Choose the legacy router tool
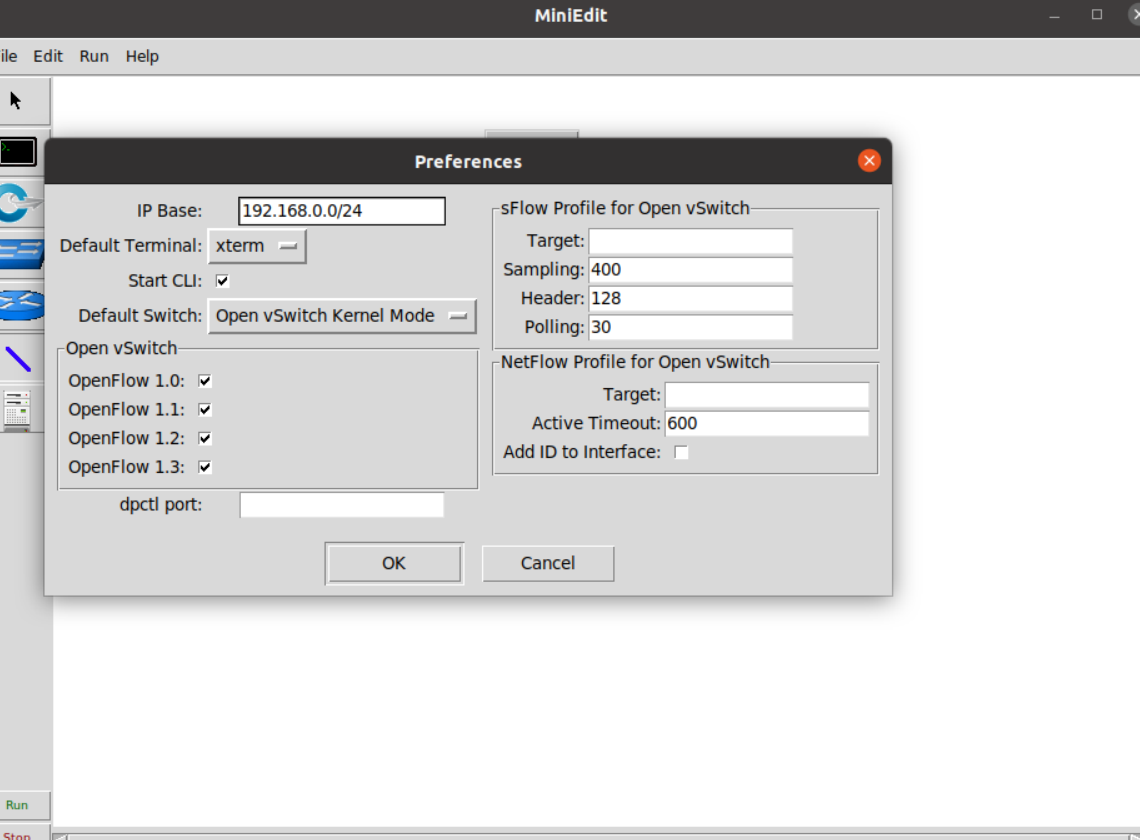The image size is (1140, 840). (x=22, y=305)
